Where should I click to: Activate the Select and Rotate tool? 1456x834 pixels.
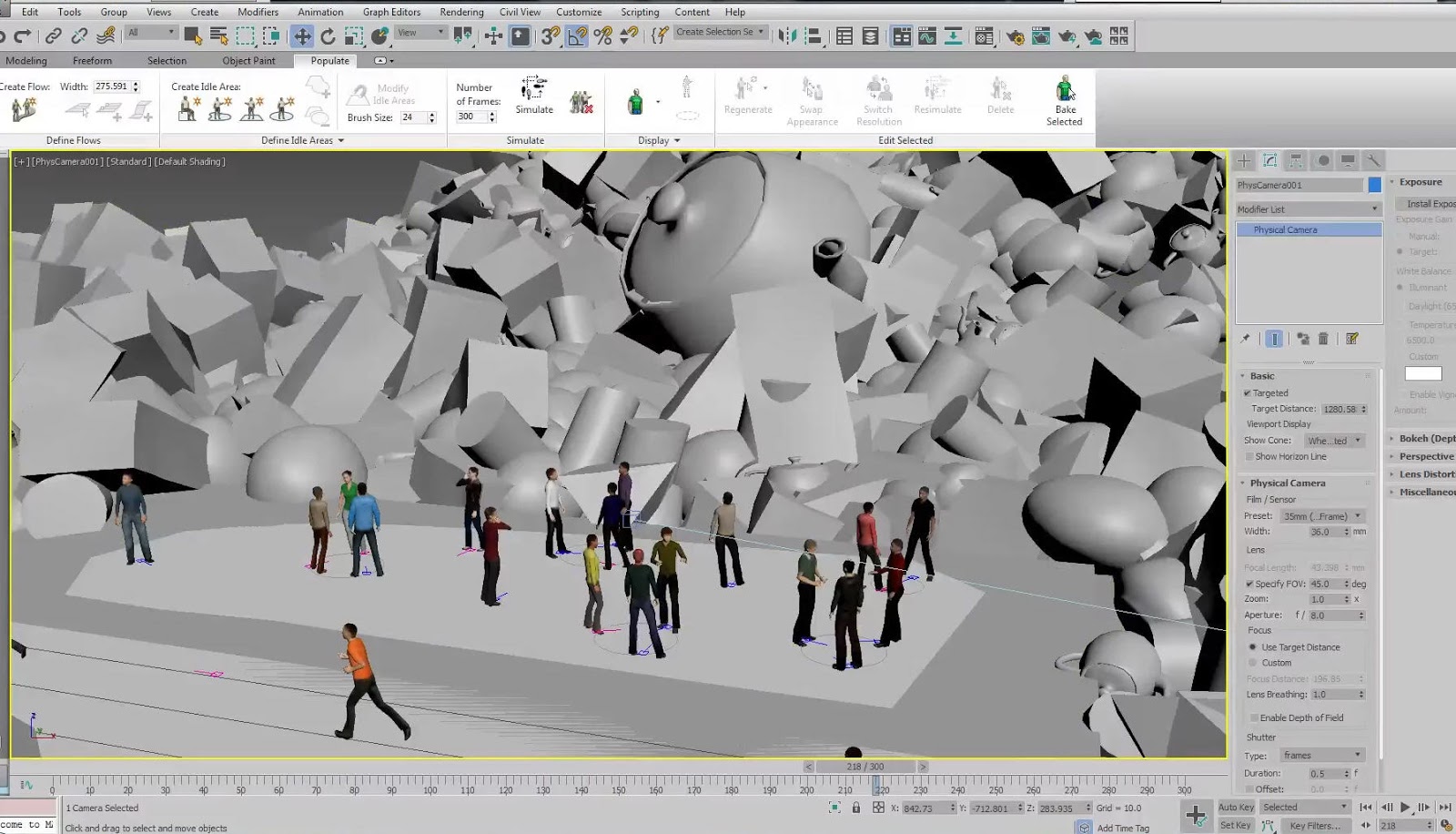(x=328, y=36)
